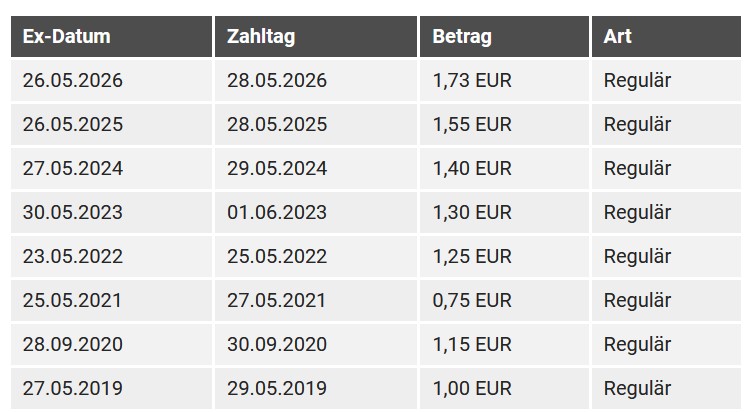Click the 23.05.2022 ex-date cell

(111, 257)
